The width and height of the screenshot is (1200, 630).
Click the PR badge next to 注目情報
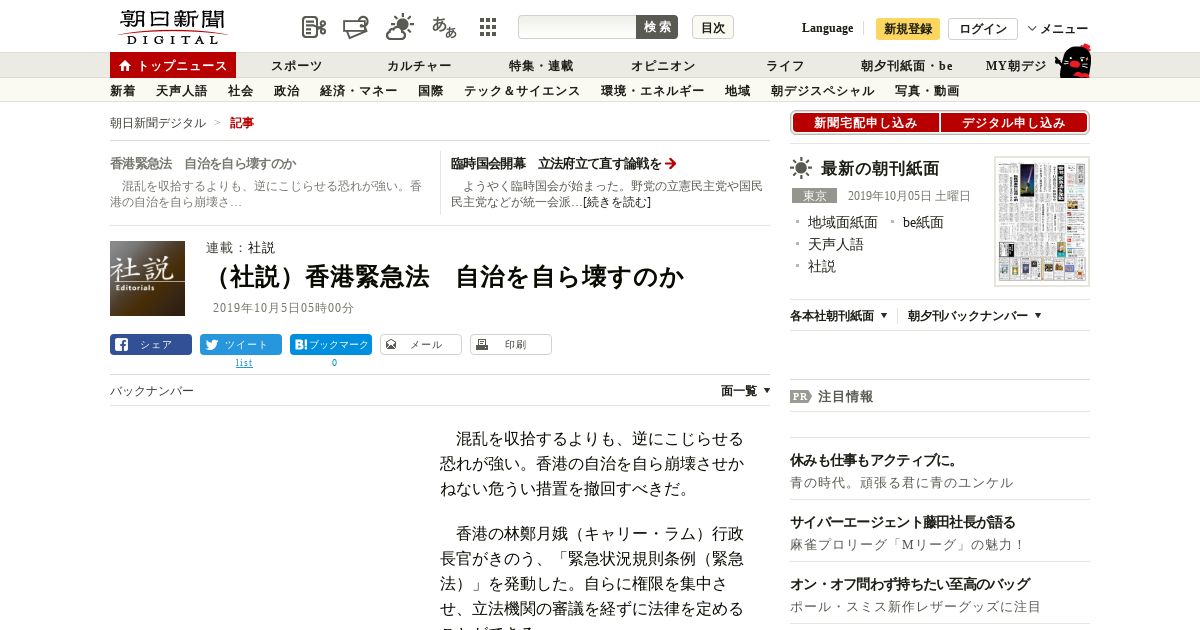800,396
